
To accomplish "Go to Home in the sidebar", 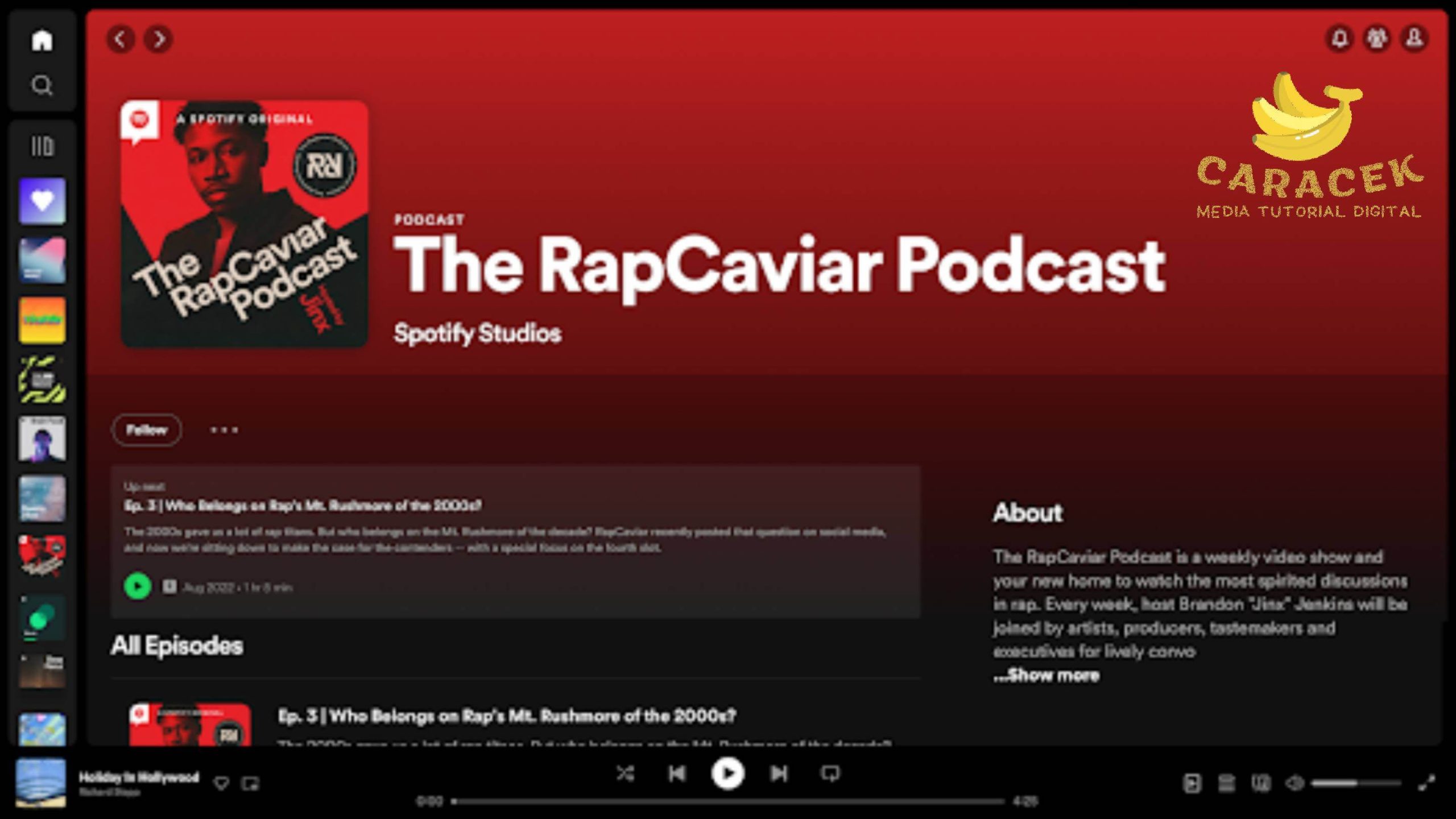I will click(x=42, y=40).
